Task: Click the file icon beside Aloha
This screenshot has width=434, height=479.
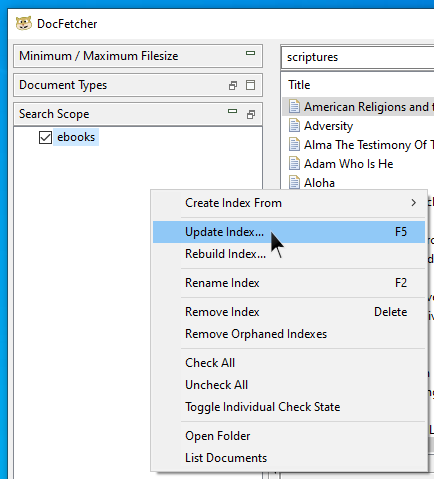Action: (294, 182)
